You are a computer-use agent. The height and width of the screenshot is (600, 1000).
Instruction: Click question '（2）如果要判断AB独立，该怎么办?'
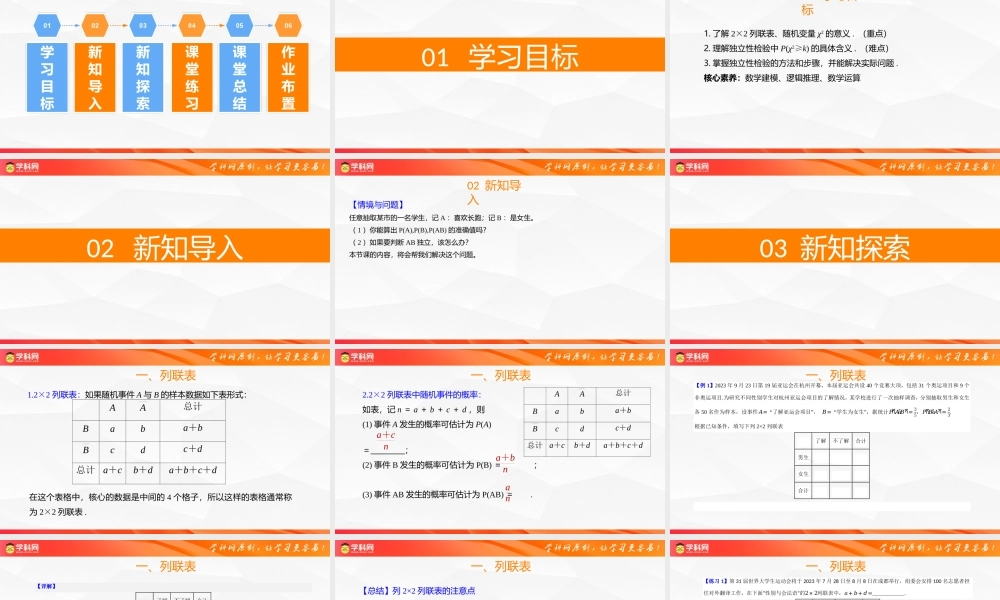(x=410, y=242)
